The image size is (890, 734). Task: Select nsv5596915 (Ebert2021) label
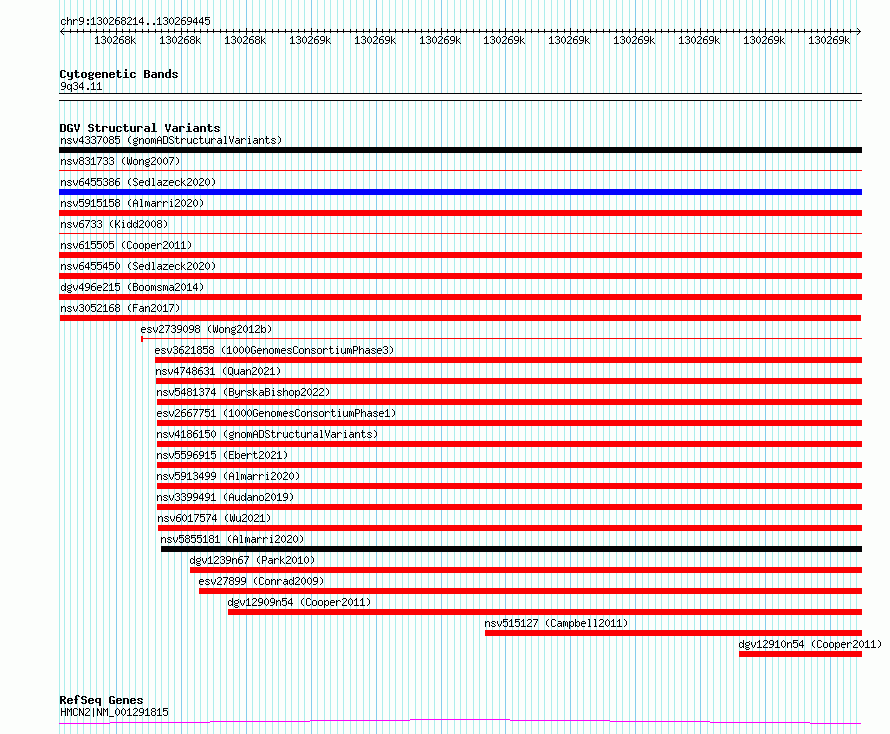[222, 455]
